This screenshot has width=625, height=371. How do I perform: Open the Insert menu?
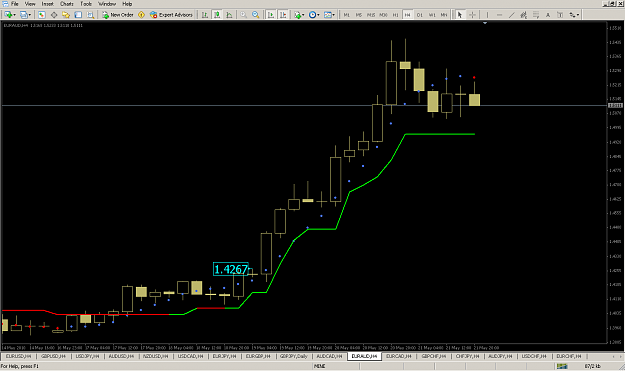coord(47,4)
